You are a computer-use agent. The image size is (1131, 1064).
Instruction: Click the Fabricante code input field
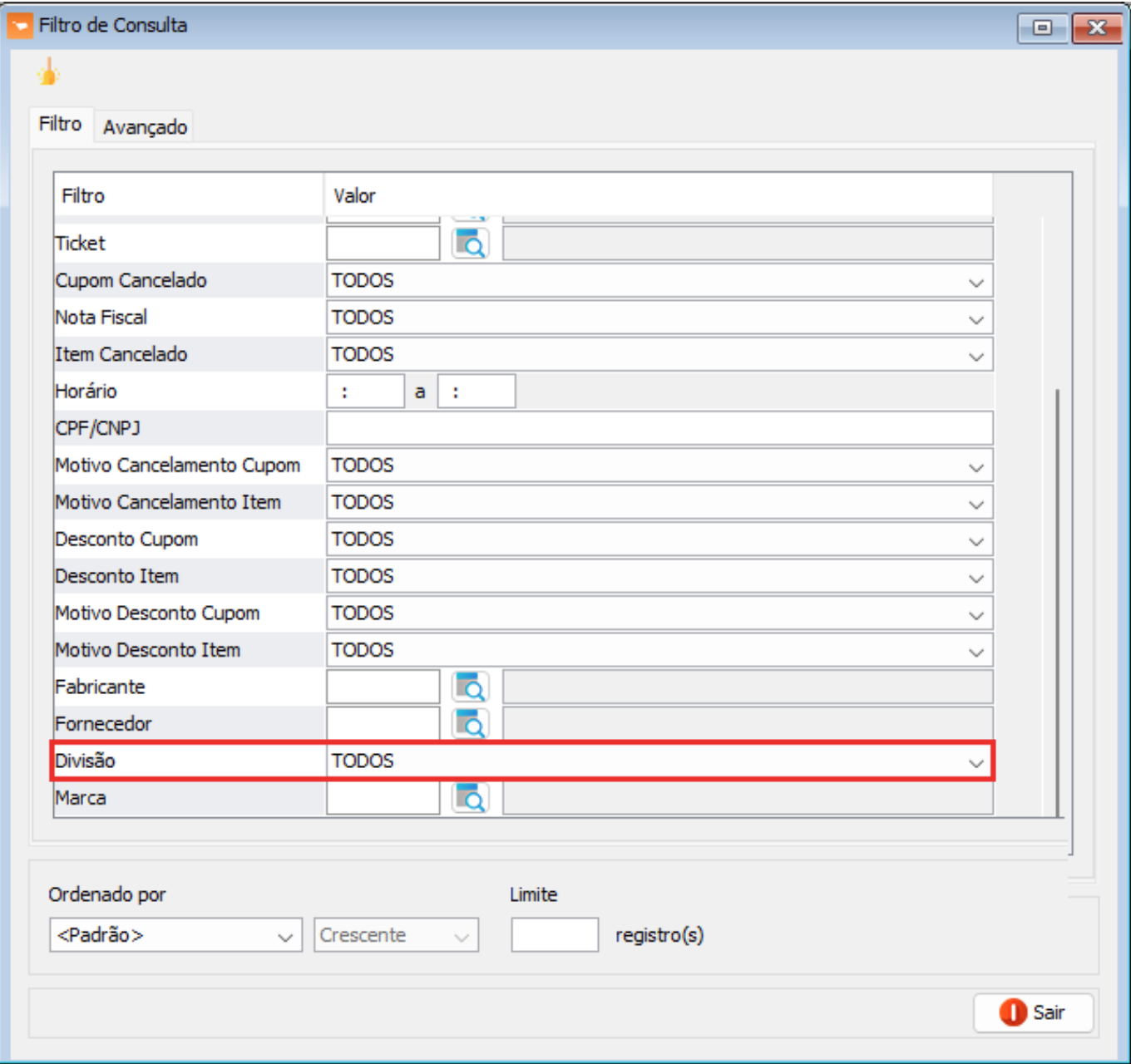click(383, 687)
